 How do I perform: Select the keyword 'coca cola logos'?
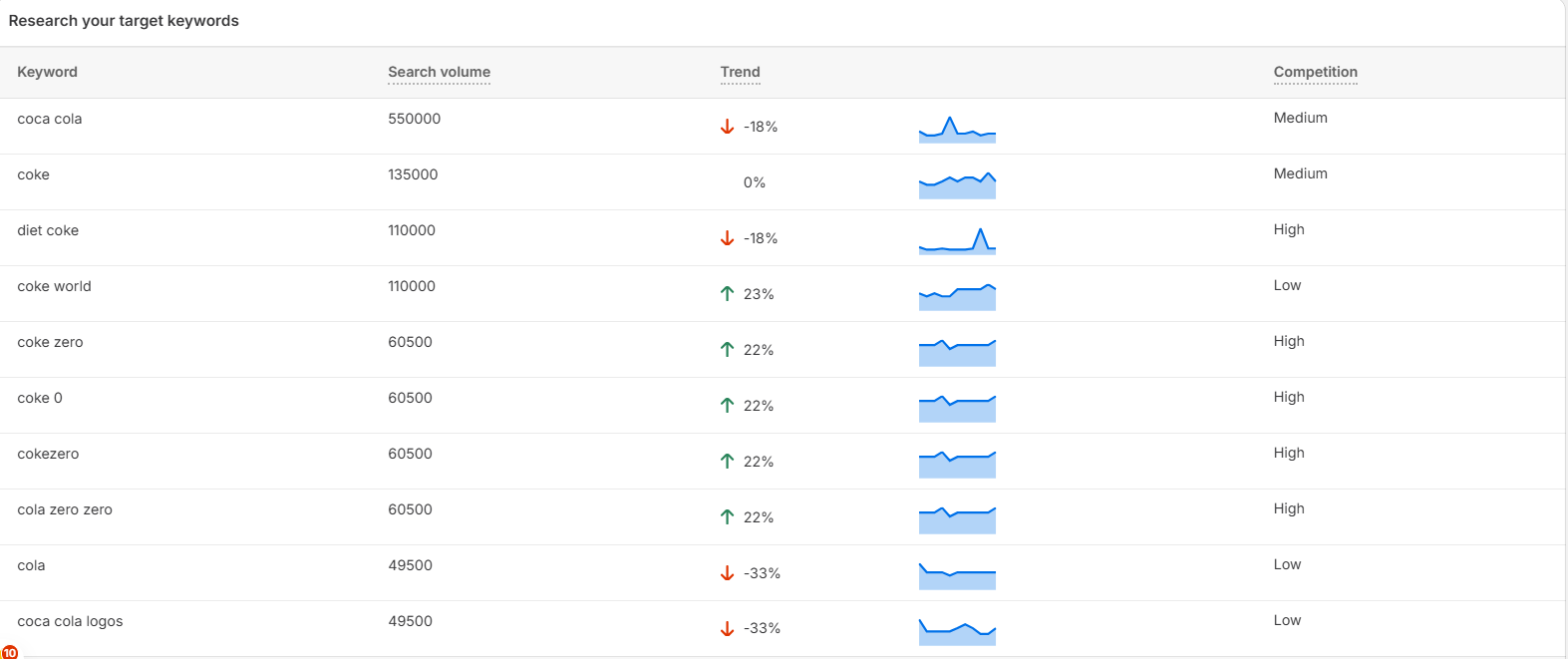click(70, 621)
